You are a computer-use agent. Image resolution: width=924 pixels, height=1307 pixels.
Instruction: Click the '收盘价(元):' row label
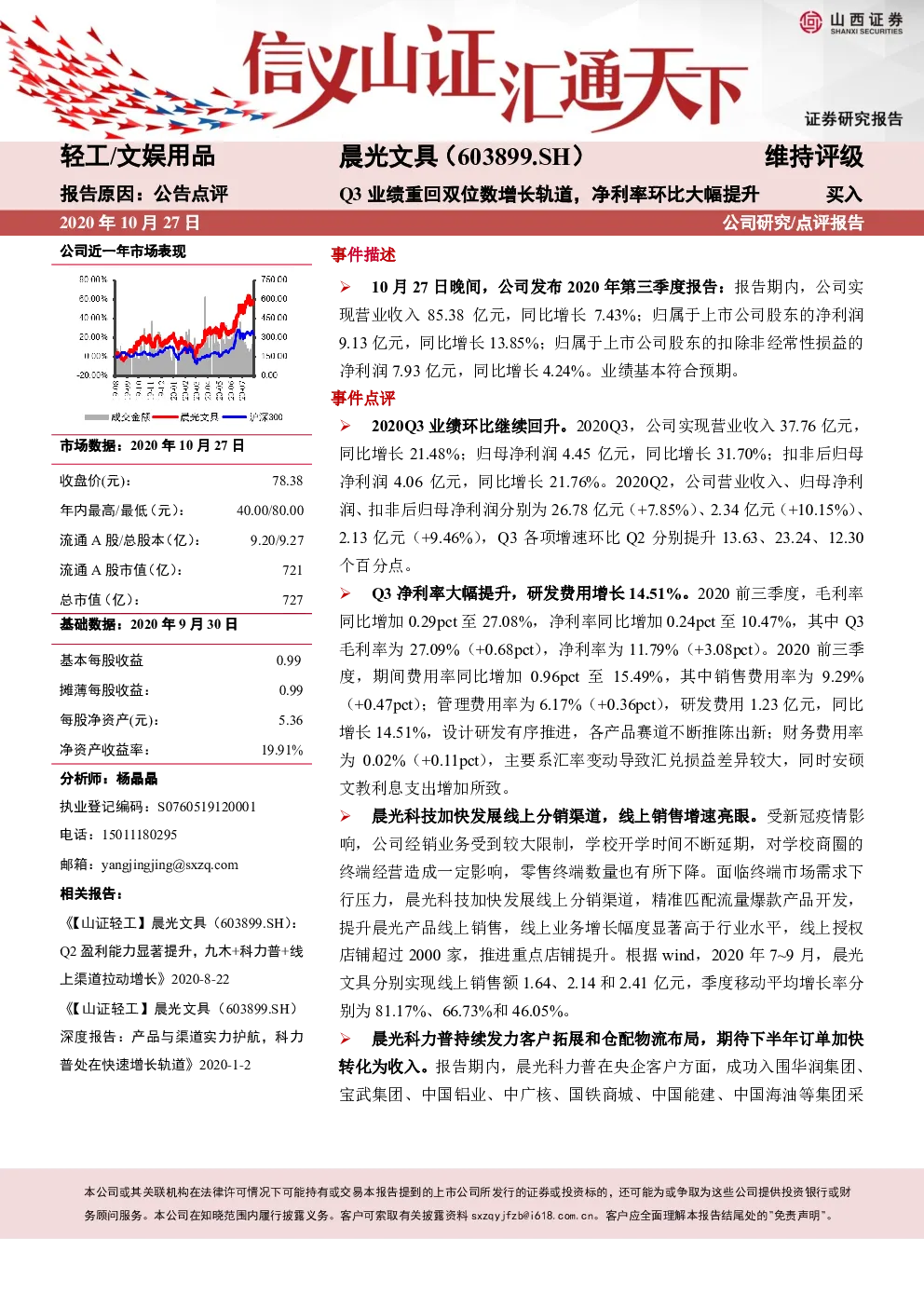[96, 482]
